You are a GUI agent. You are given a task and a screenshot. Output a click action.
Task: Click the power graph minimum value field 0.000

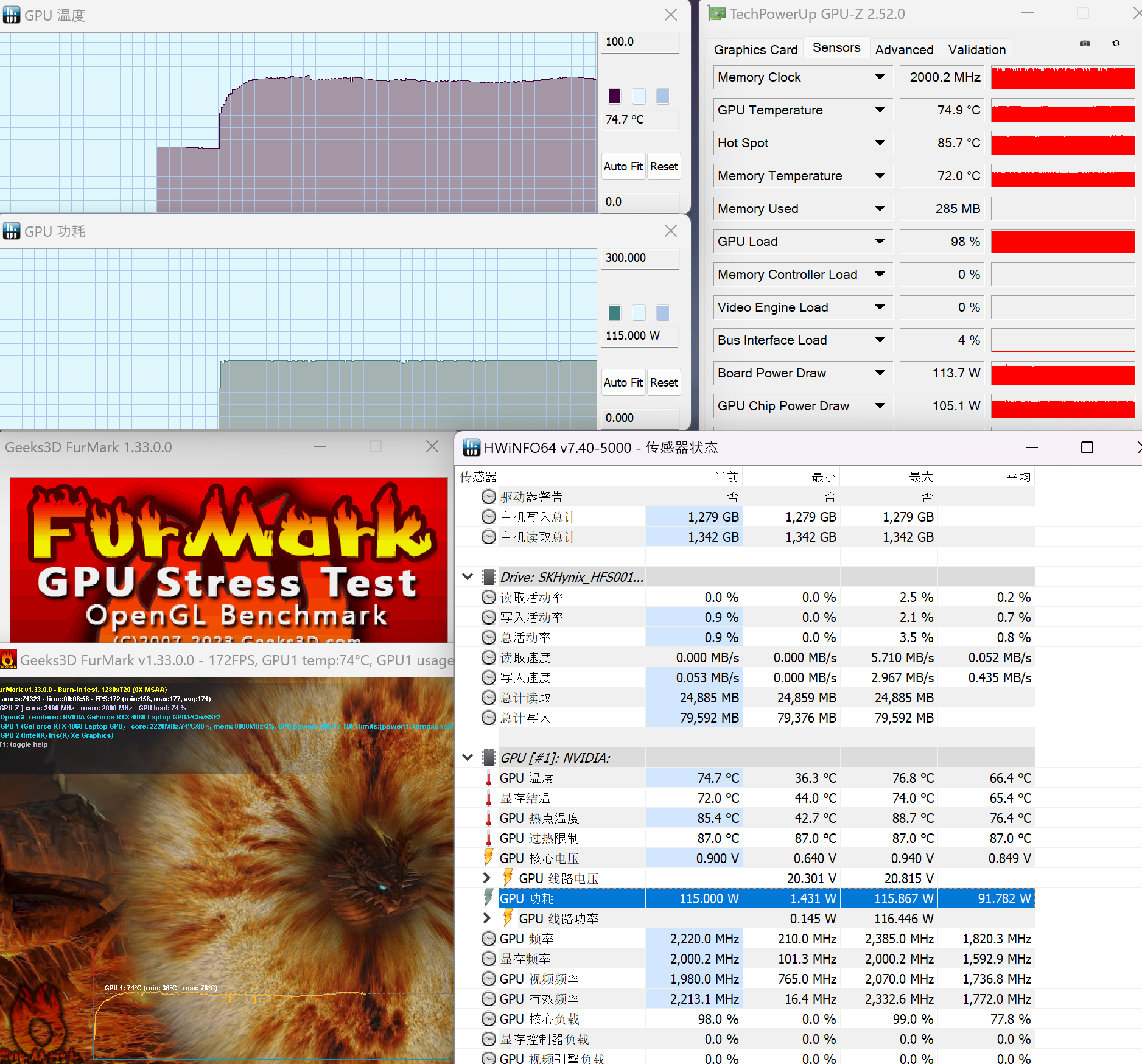pos(640,418)
